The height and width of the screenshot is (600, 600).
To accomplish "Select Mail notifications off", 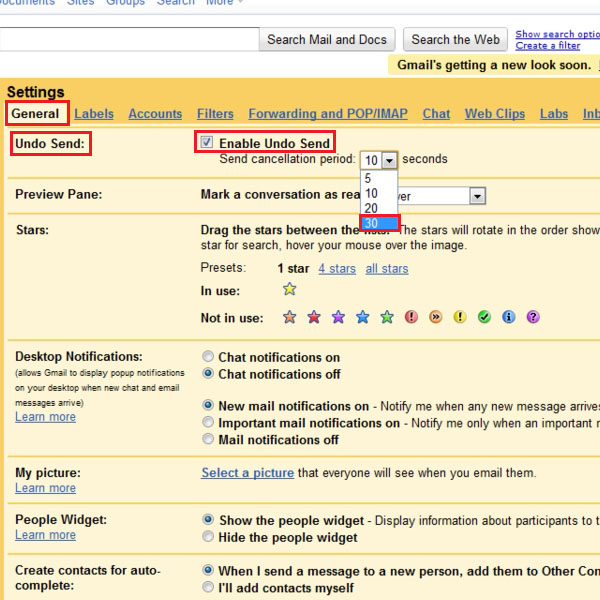I will coord(208,439).
